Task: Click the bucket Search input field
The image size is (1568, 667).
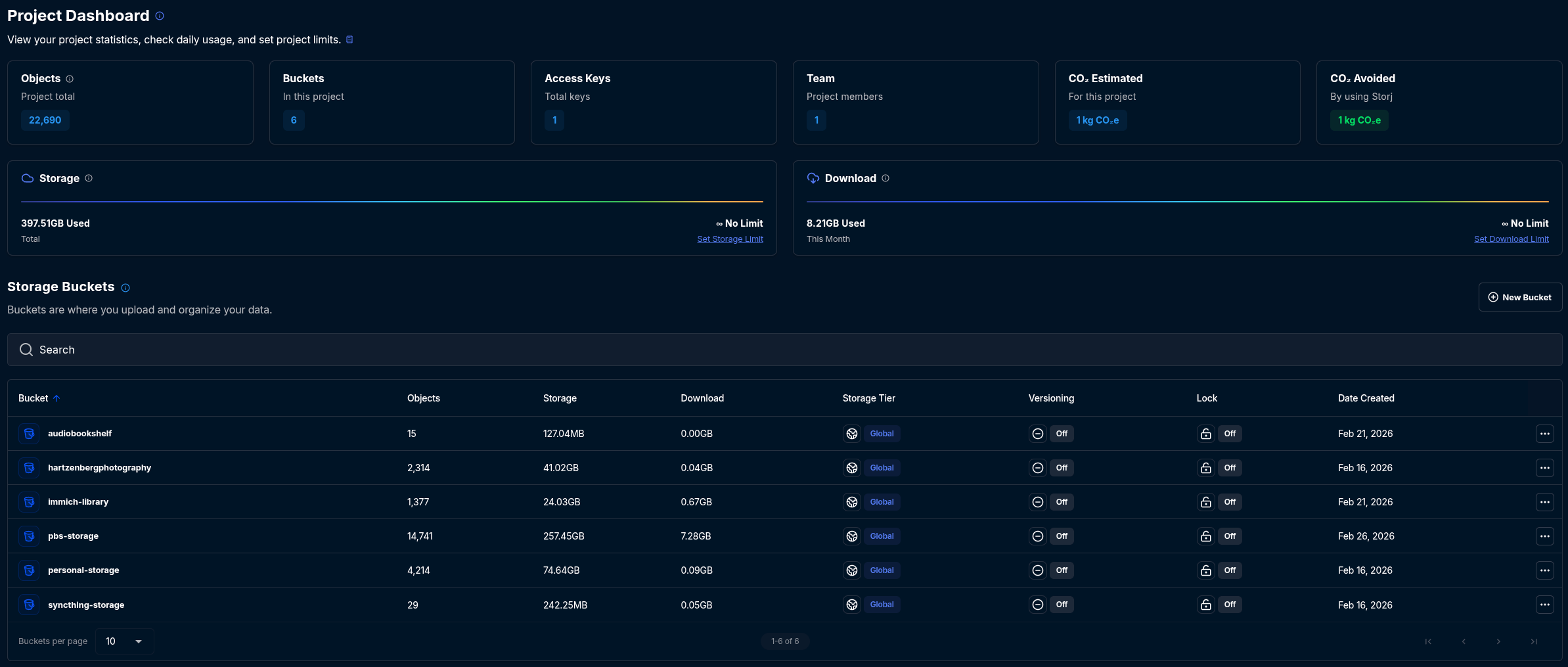Action: tap(784, 350)
